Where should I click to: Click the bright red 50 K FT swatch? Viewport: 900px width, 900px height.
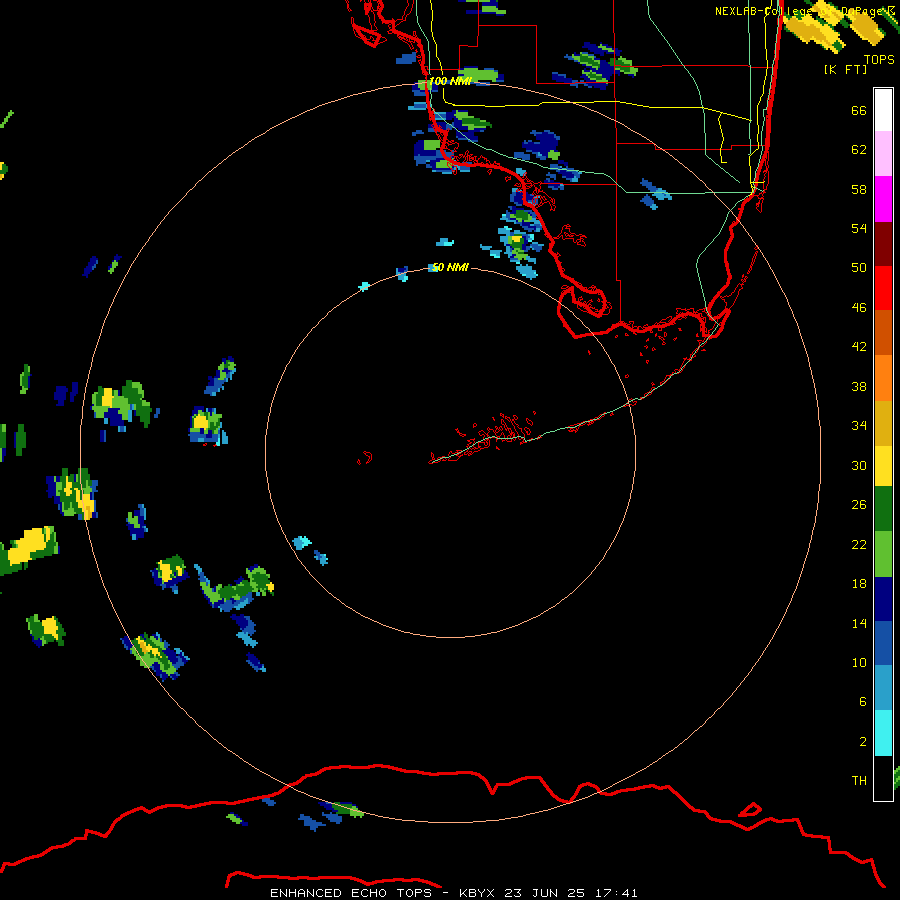883,288
